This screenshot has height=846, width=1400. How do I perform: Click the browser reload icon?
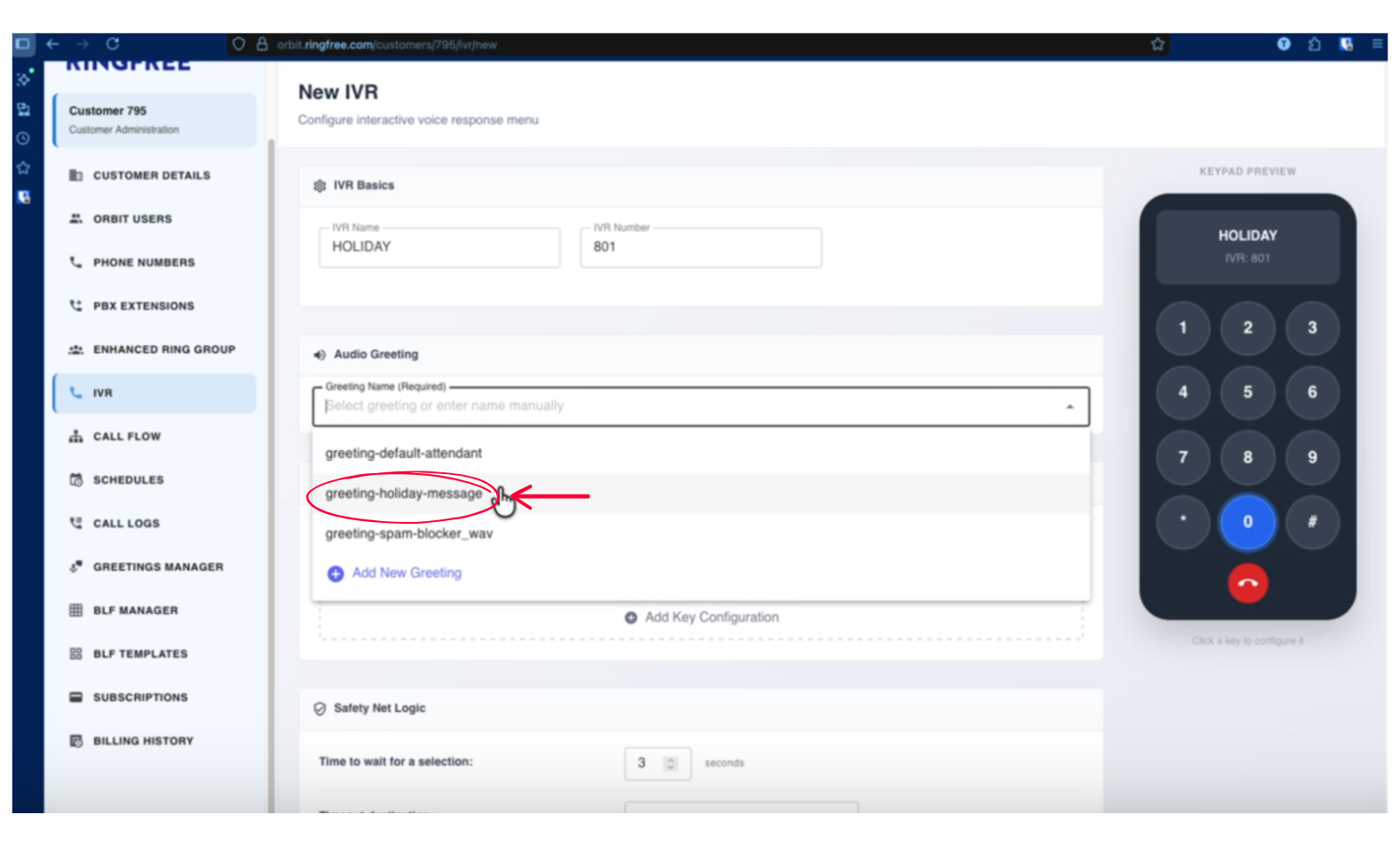pyautogui.click(x=113, y=43)
